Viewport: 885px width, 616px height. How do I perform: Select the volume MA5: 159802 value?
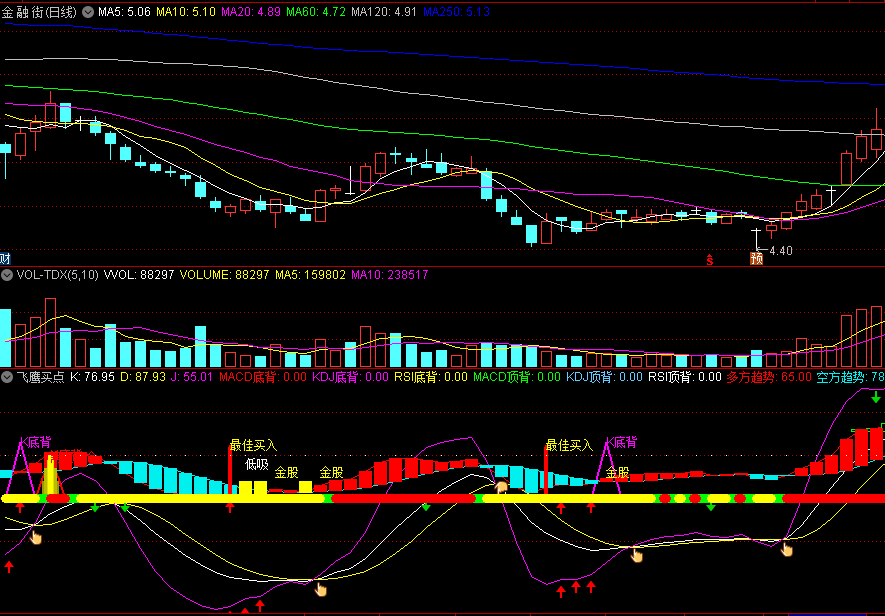(310, 275)
